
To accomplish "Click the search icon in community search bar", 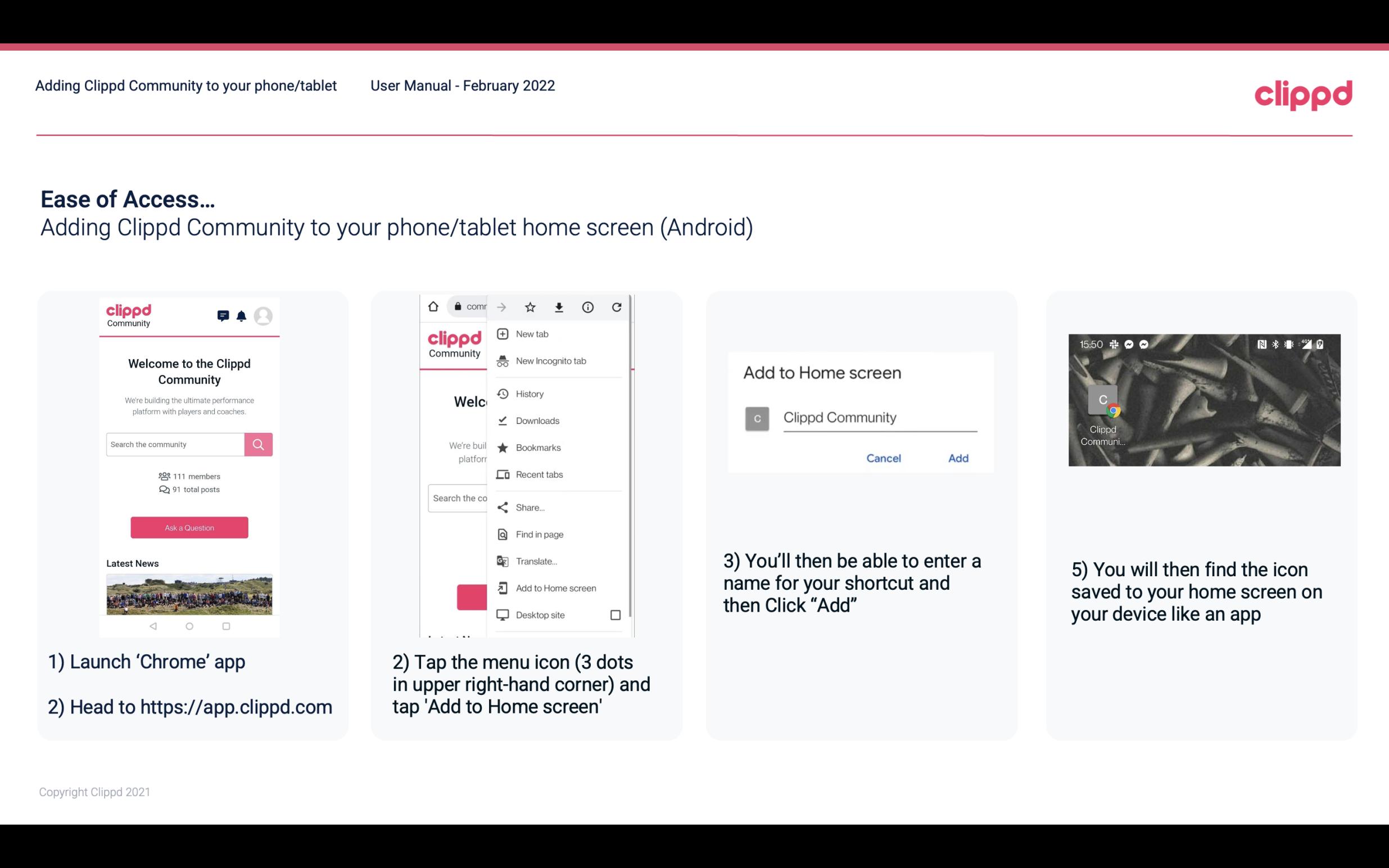I will point(258,443).
